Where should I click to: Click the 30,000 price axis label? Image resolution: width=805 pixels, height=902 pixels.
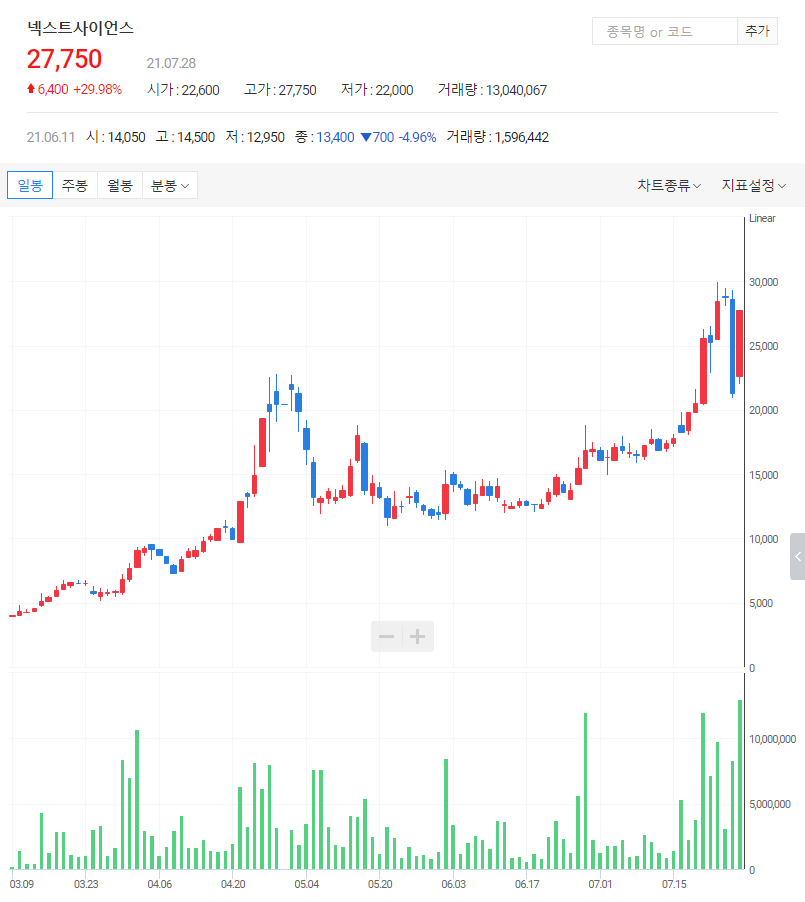(763, 282)
